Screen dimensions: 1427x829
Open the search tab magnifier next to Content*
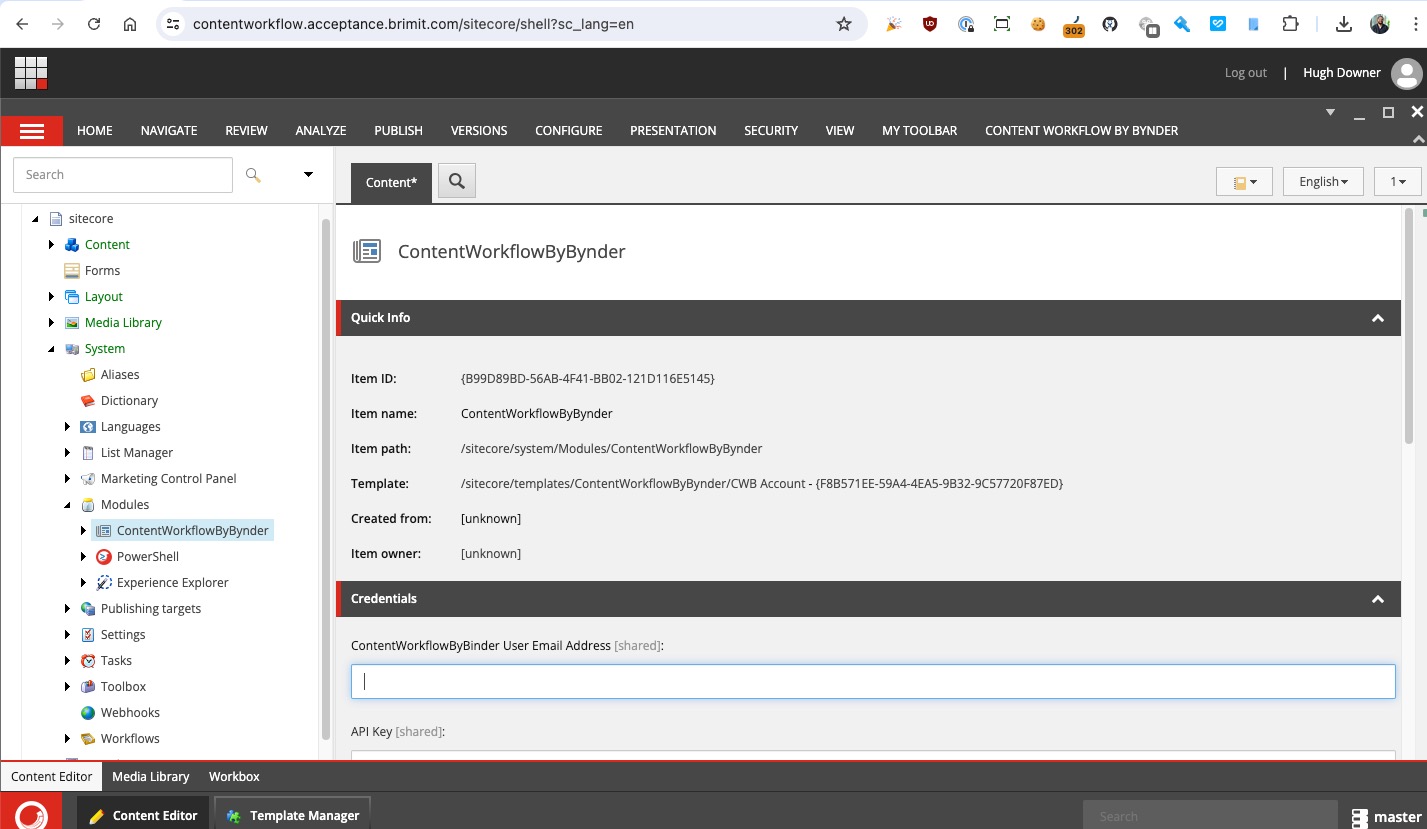(457, 181)
